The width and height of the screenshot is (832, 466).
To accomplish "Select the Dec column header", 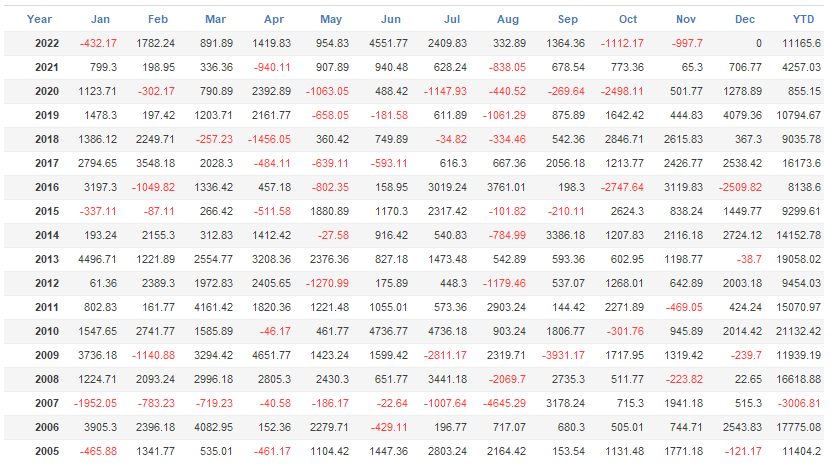I will tap(745, 19).
